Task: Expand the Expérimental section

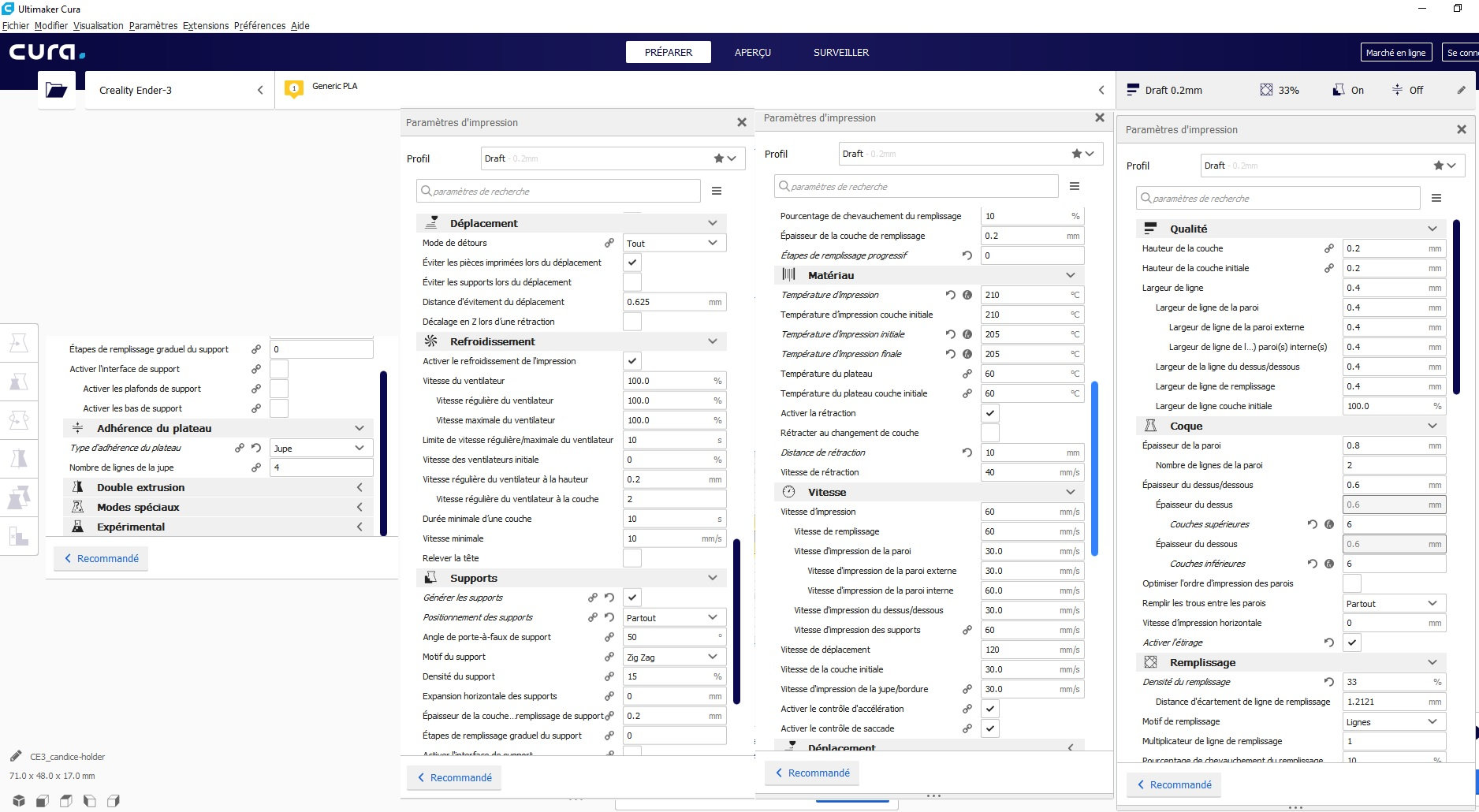Action: [218, 527]
